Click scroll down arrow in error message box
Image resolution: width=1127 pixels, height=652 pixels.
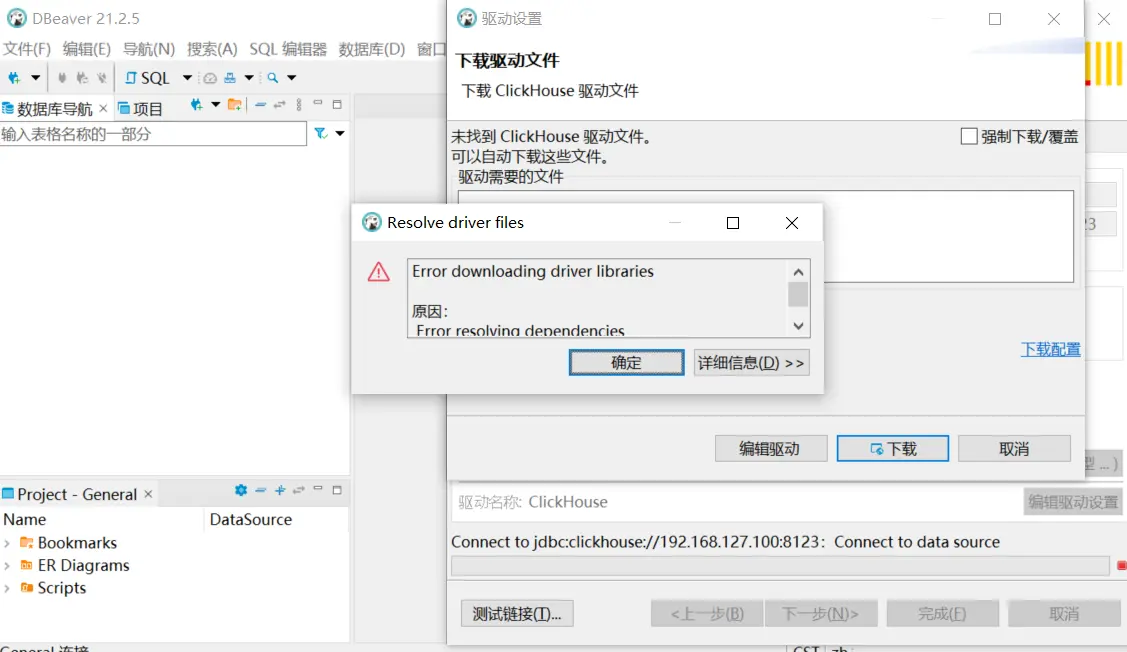798,326
